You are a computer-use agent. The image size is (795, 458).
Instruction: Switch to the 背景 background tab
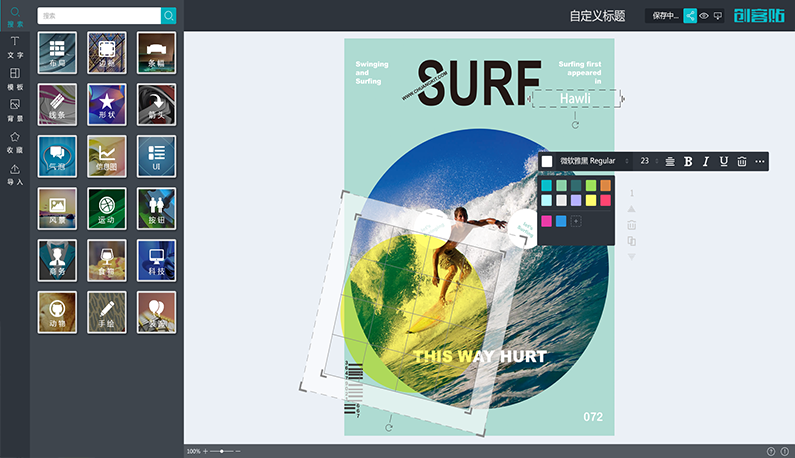tap(14, 110)
